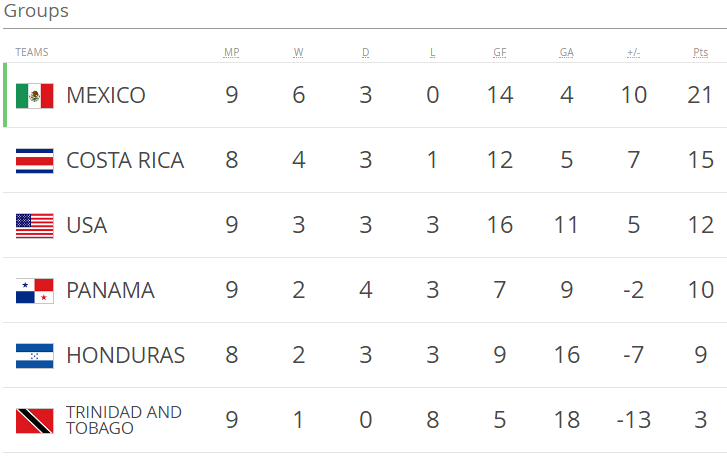Click the USA flag icon
The height and width of the screenshot is (456, 727).
[34, 226]
